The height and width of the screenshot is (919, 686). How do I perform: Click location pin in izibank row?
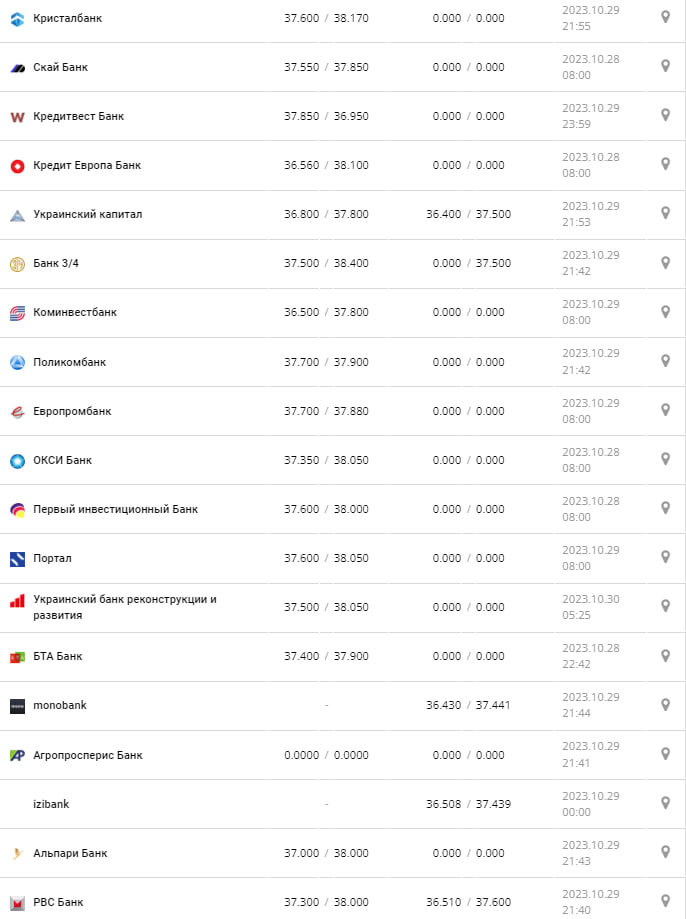(x=665, y=803)
